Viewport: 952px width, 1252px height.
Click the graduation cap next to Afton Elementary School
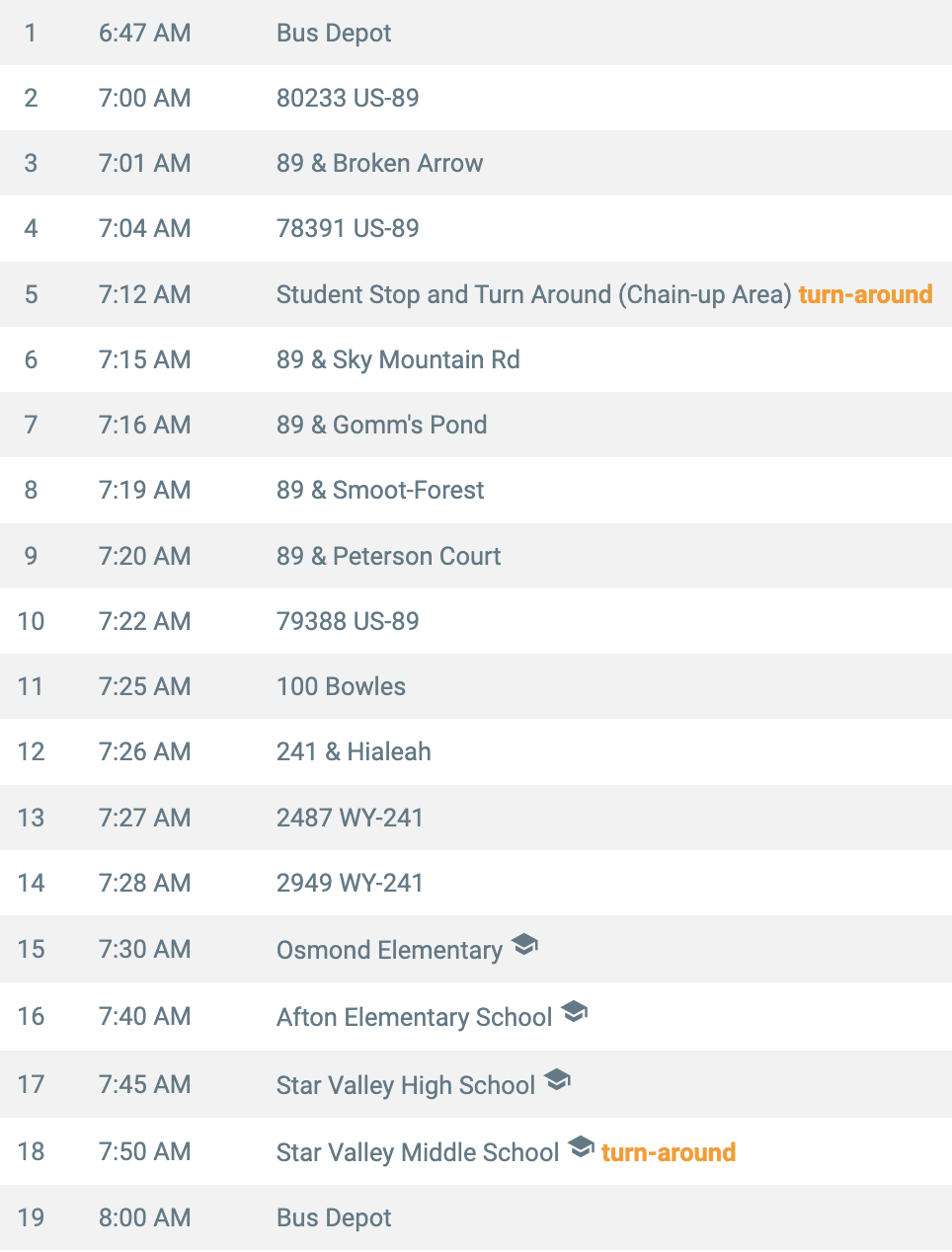574,1012
